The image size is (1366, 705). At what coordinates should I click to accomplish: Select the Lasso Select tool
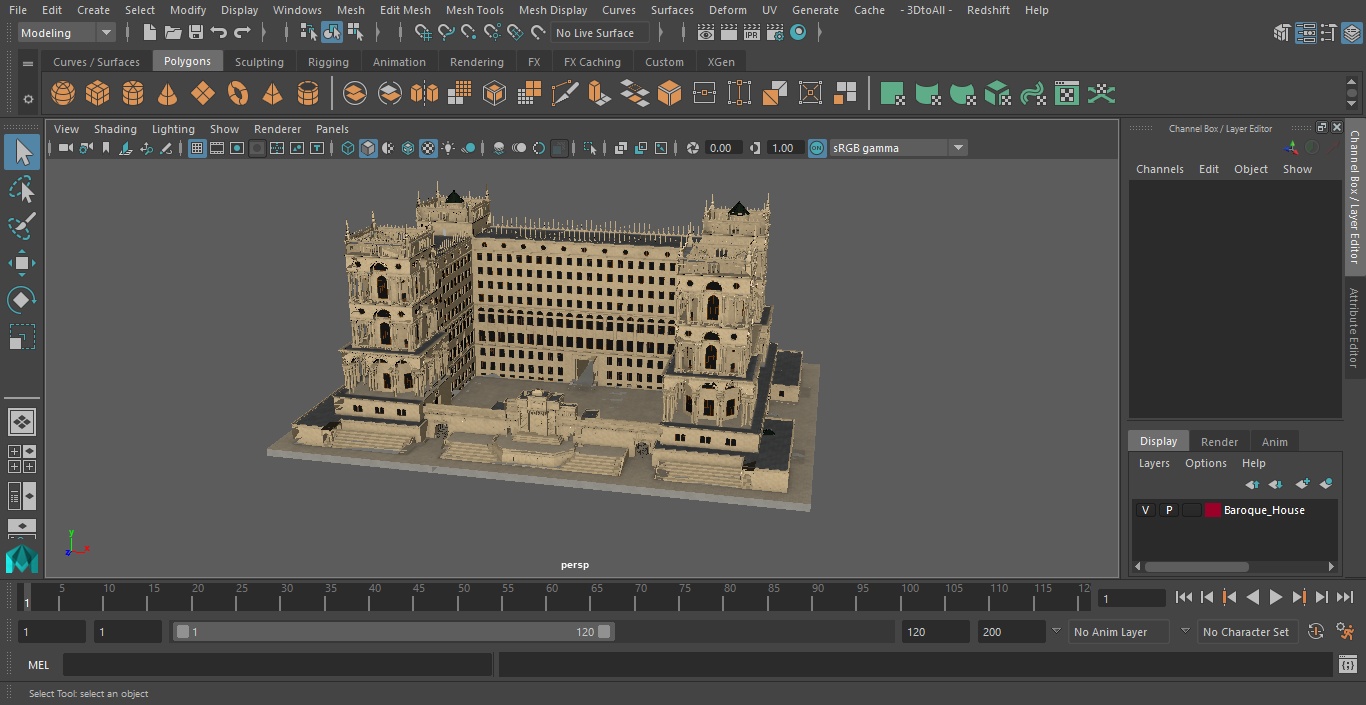pyautogui.click(x=22, y=190)
